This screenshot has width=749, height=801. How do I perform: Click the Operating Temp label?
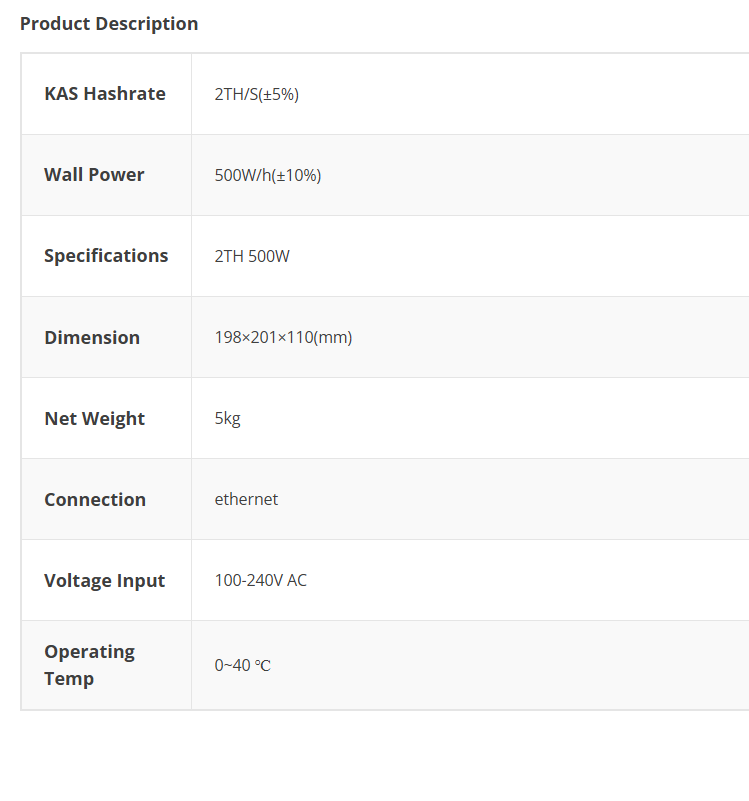pyautogui.click(x=89, y=665)
